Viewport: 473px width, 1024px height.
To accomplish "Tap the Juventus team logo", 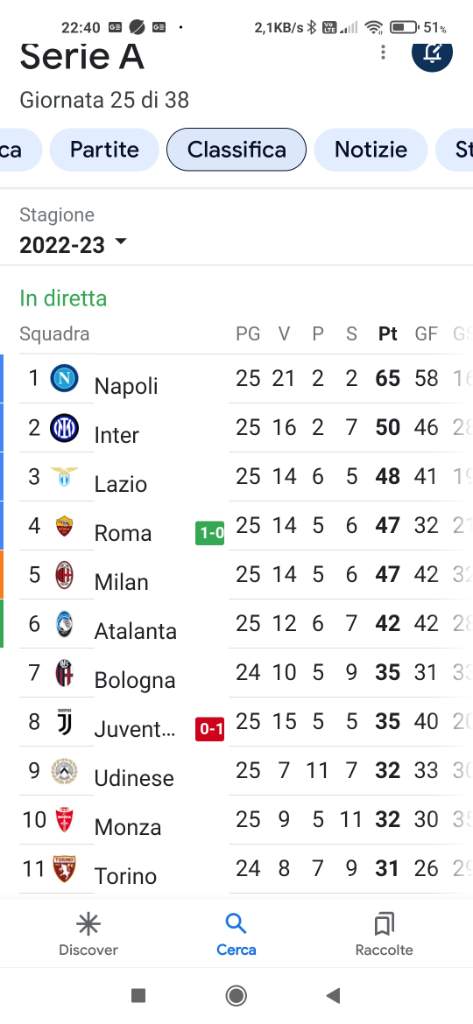I will pos(65,722).
